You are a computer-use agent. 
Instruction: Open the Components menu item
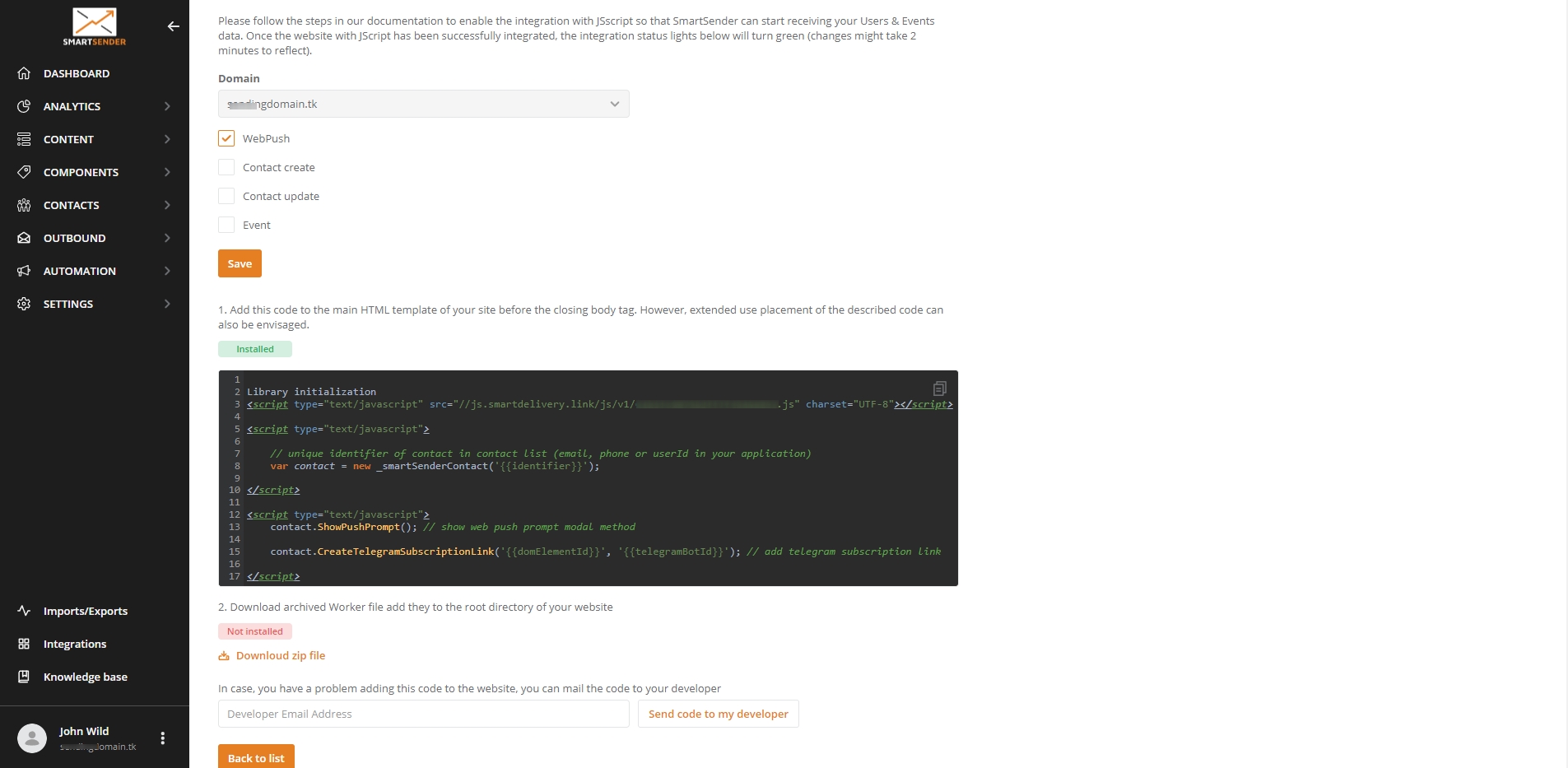81,172
